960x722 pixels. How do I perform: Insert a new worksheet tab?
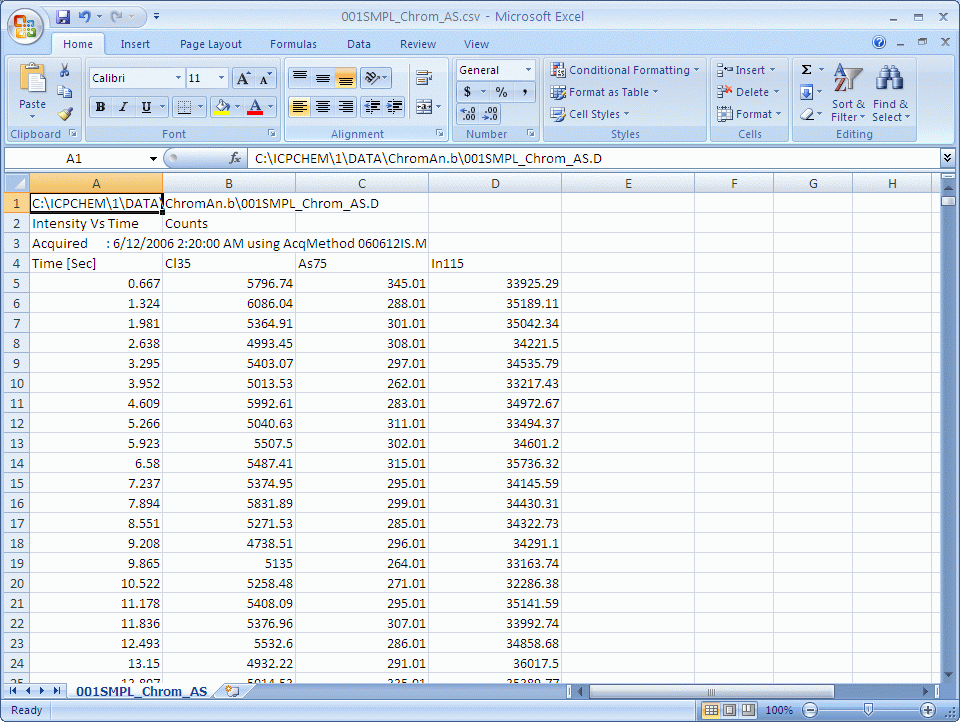[x=232, y=691]
